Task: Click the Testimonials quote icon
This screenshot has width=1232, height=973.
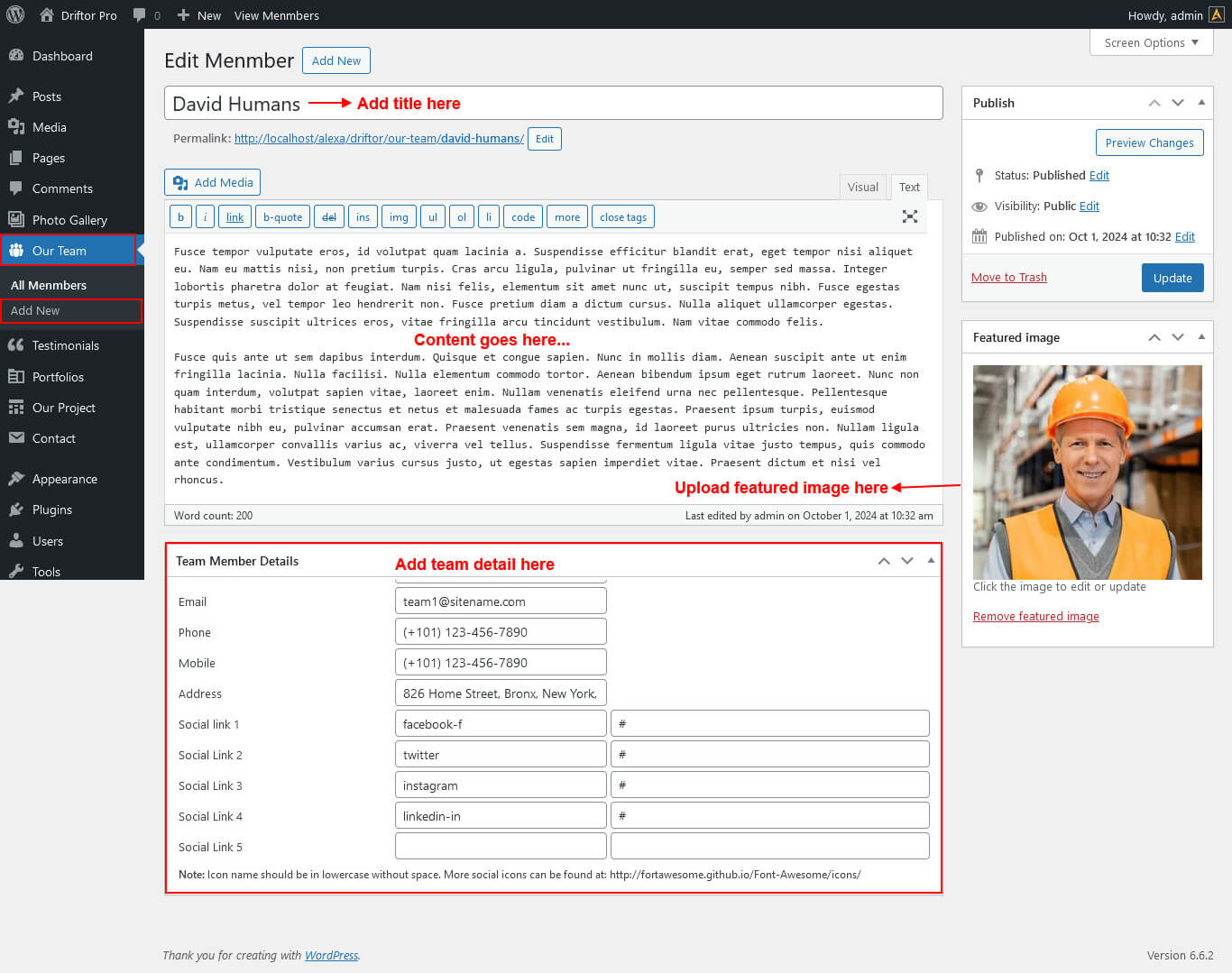Action: coord(16,344)
